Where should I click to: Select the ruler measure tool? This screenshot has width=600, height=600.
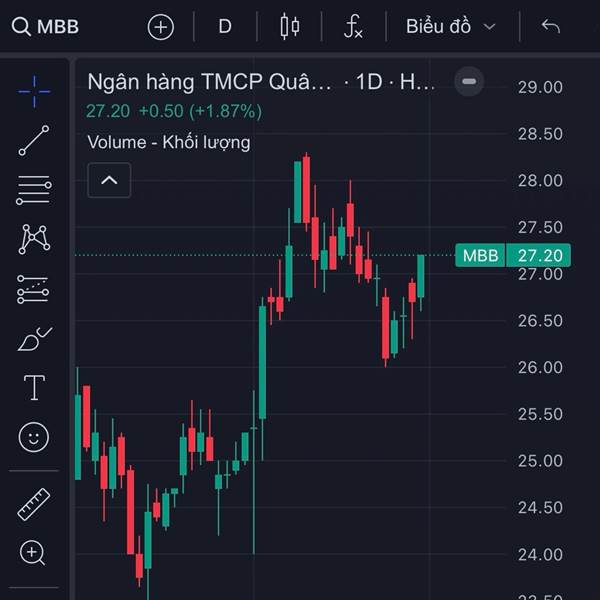(34, 504)
